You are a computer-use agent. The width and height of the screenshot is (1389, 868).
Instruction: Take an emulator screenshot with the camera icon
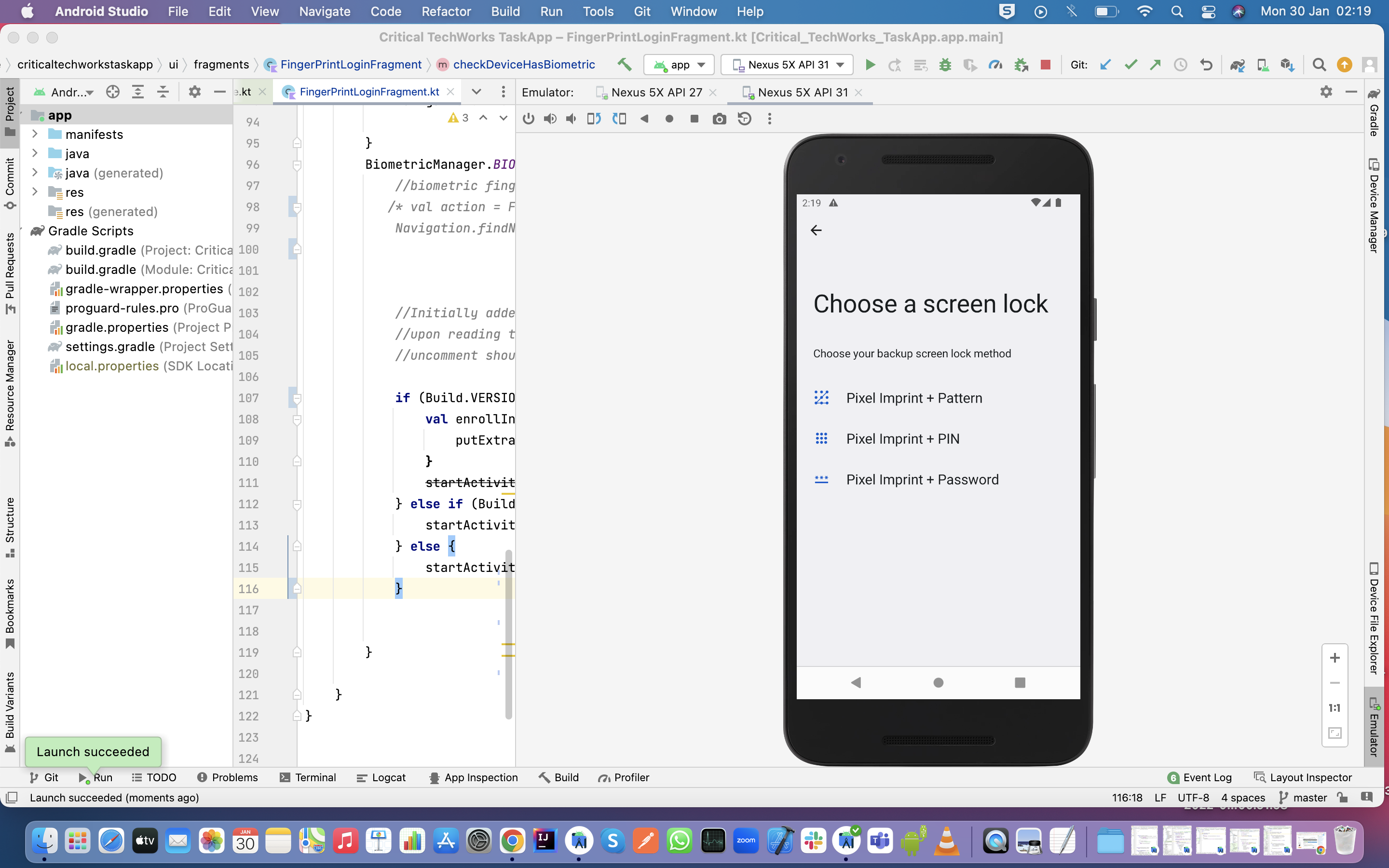click(x=719, y=119)
